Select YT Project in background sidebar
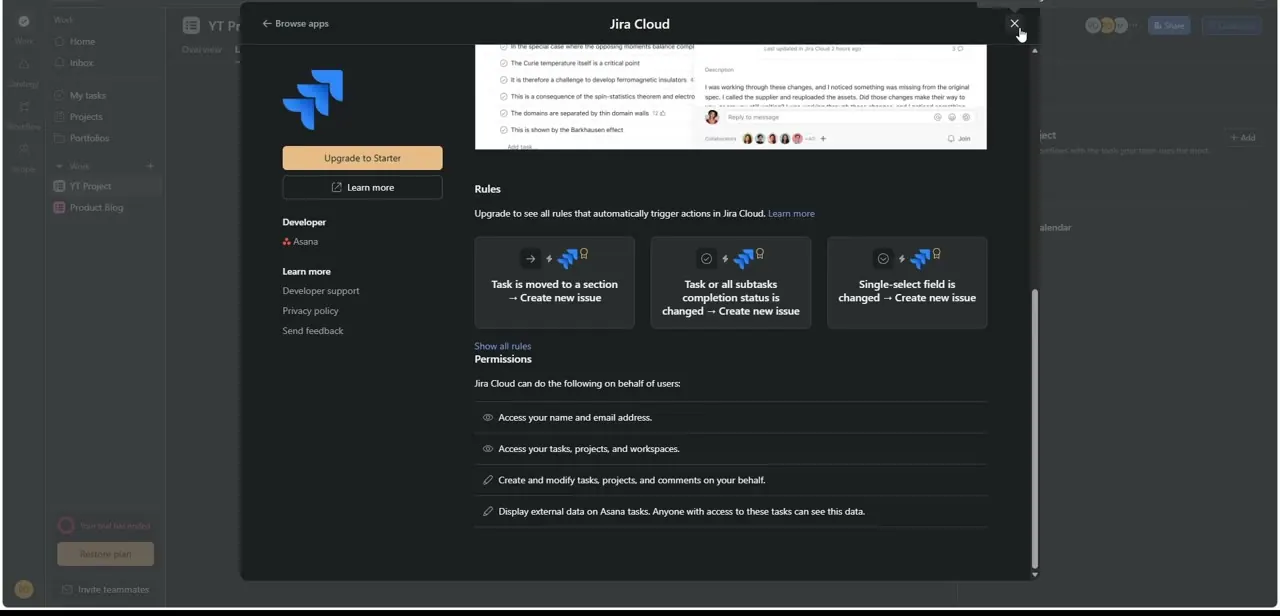1280x616 pixels. pyautogui.click(x=106, y=186)
